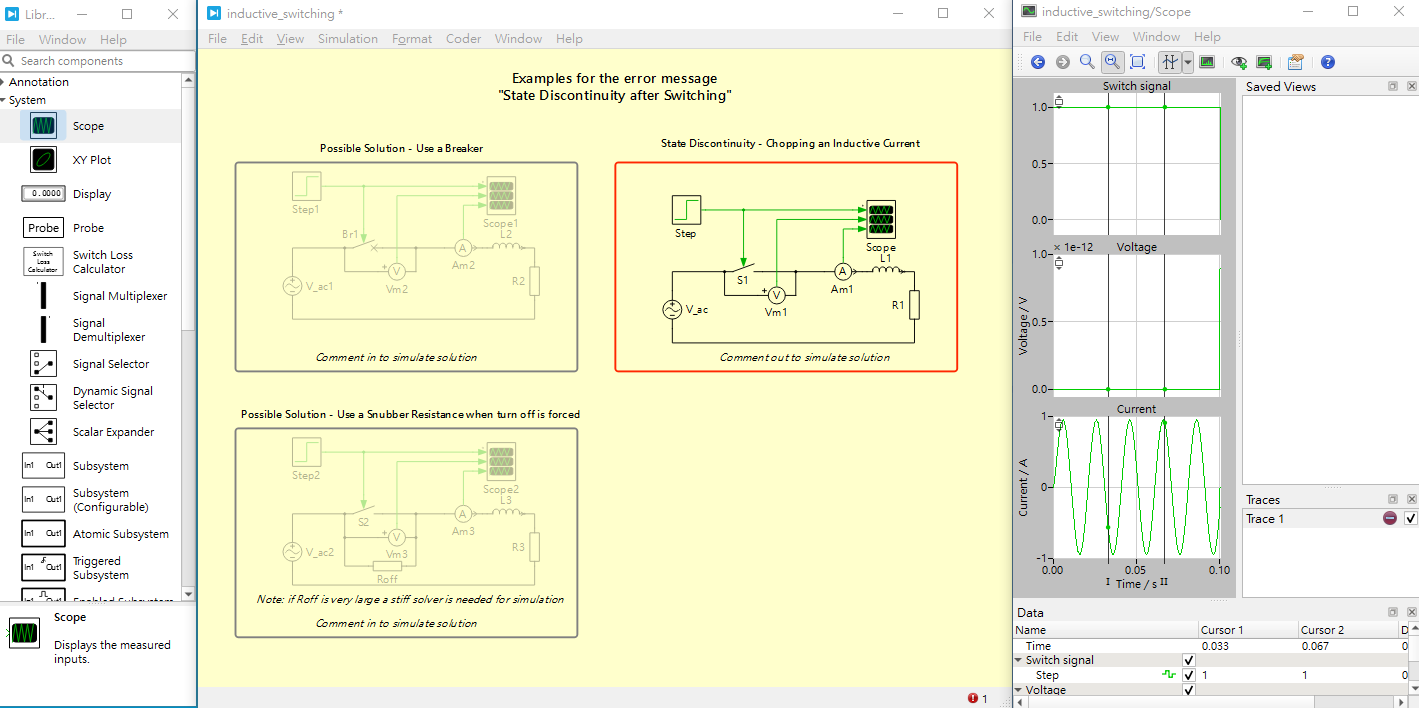Select voltmeter Vm1 in the schematic
Viewport: 1419px width, 708px height.
point(775,294)
